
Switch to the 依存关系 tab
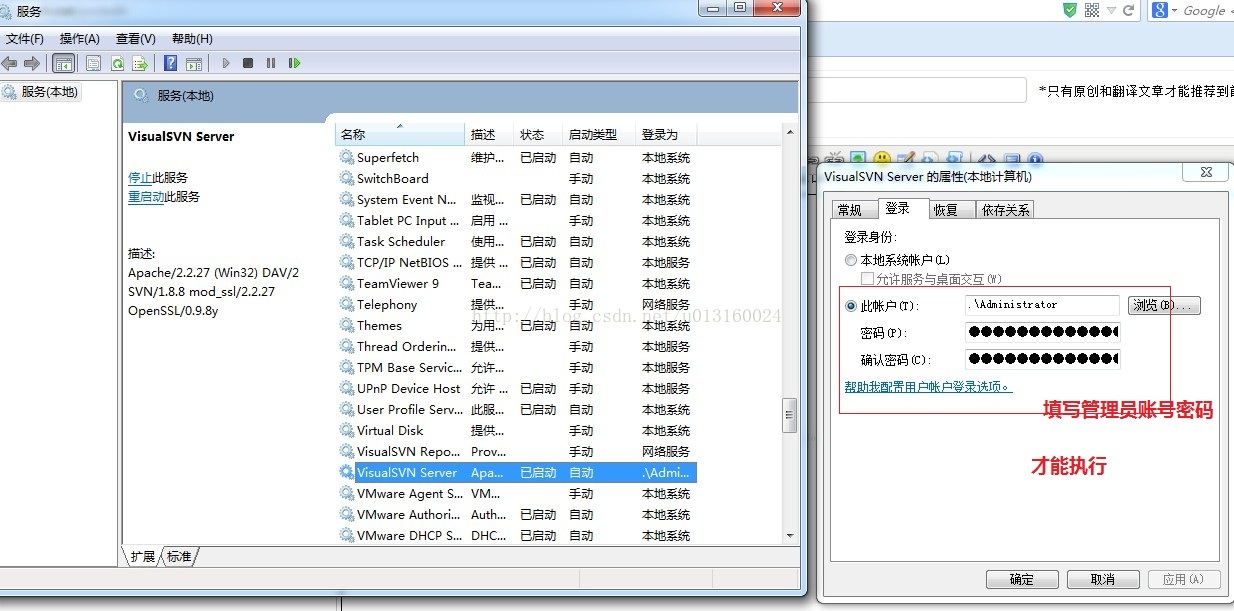tap(1006, 210)
